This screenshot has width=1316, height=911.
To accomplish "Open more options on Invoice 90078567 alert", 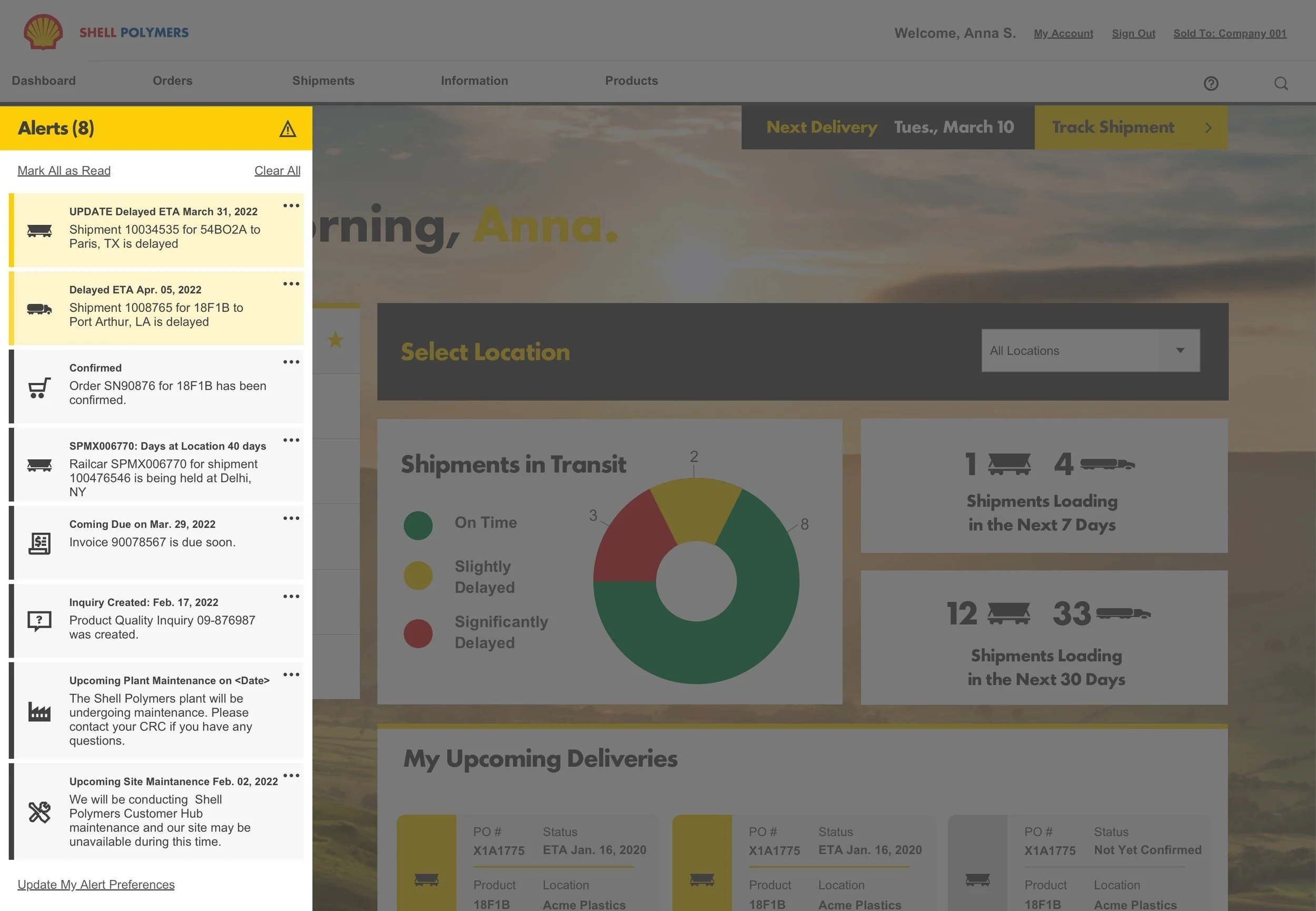I will pyautogui.click(x=291, y=518).
